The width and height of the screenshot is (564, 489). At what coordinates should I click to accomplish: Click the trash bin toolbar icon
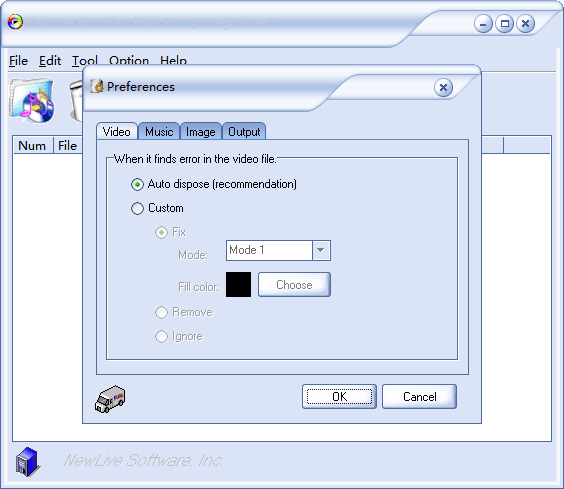click(76, 101)
